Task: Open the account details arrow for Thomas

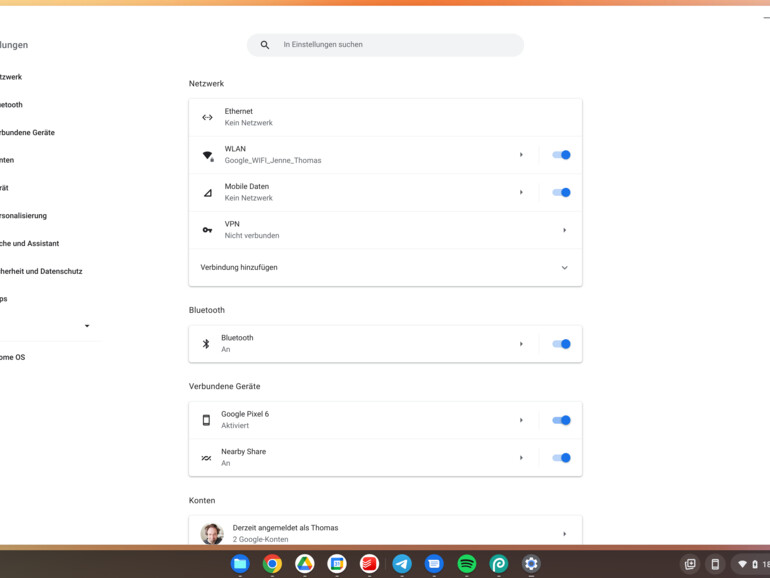Action: (565, 534)
